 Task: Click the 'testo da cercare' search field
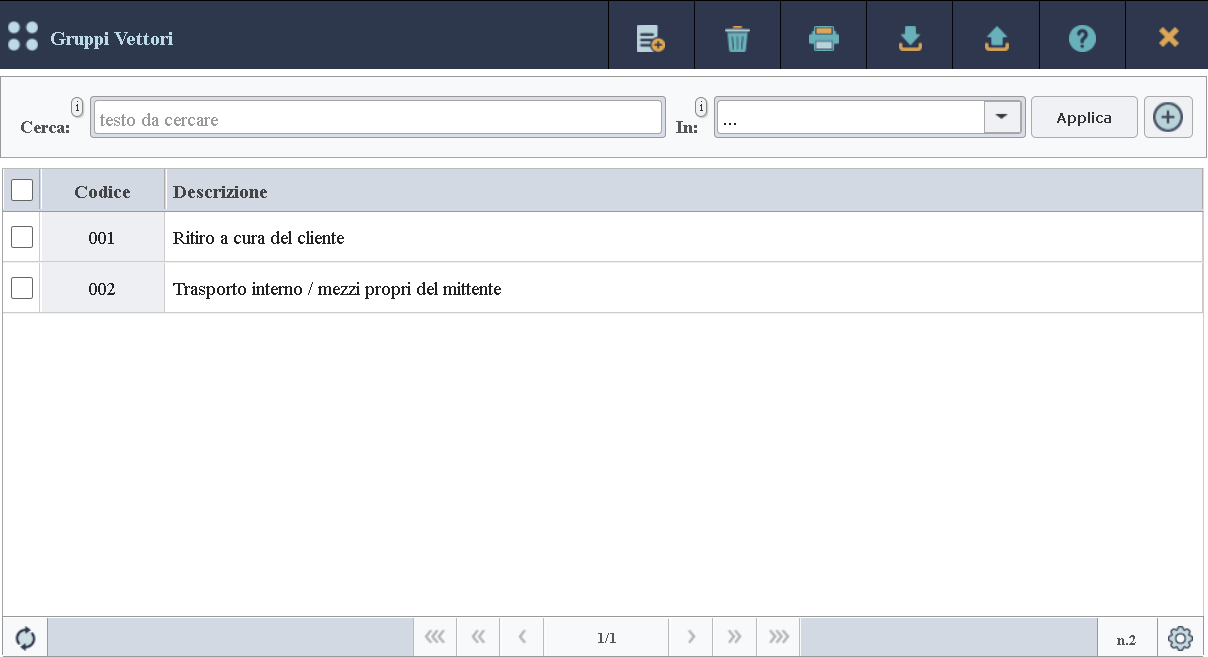(377, 119)
